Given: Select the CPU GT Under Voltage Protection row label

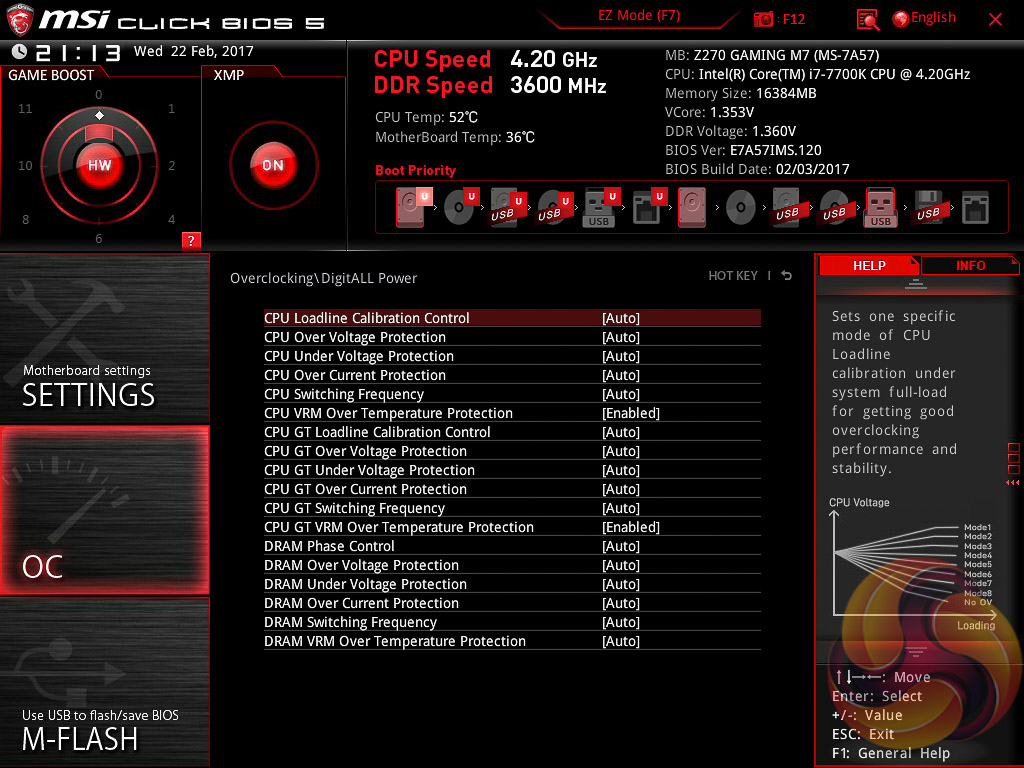Looking at the screenshot, I should (x=369, y=470).
